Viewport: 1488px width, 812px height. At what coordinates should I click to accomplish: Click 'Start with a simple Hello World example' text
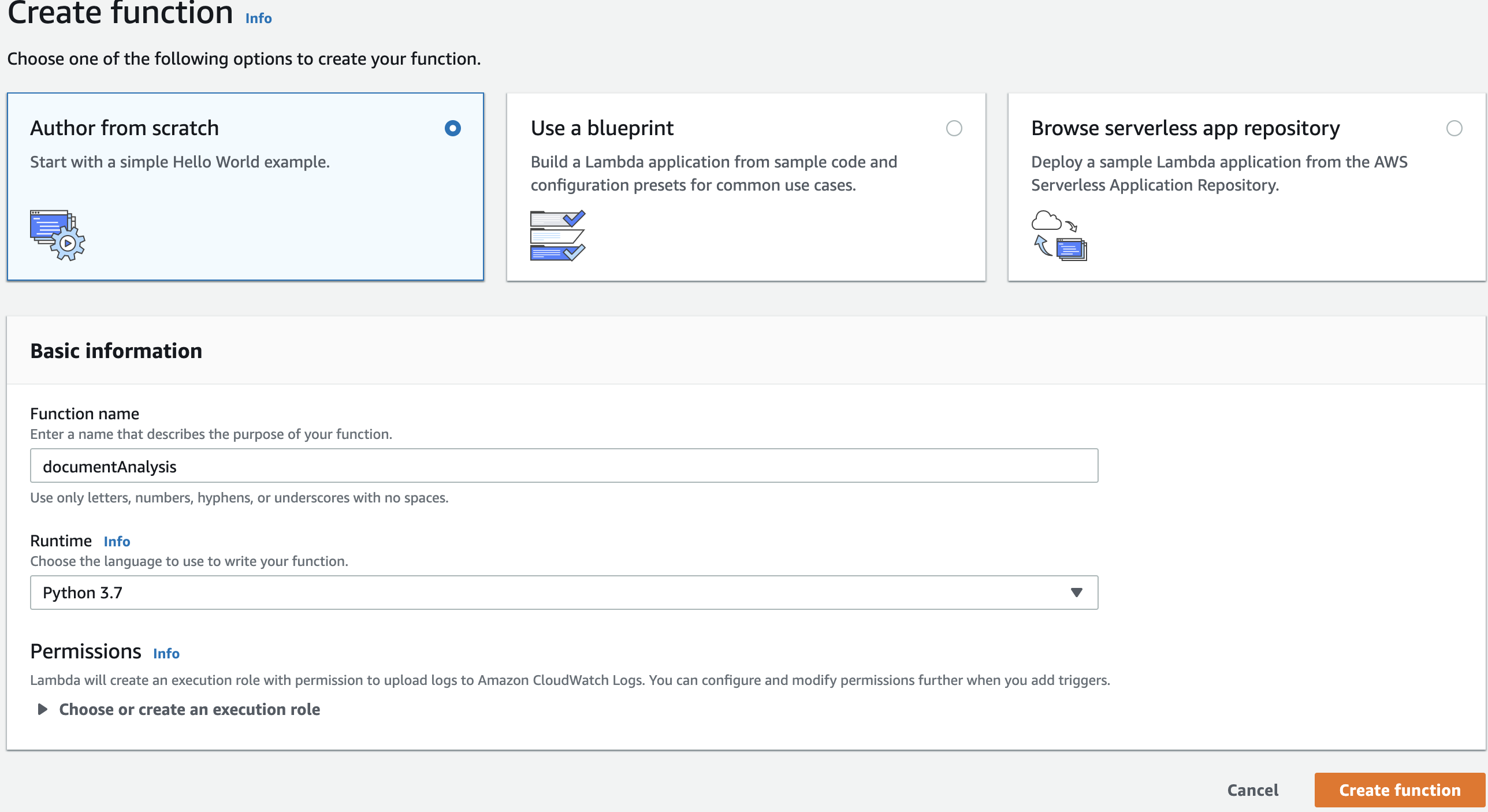point(180,162)
